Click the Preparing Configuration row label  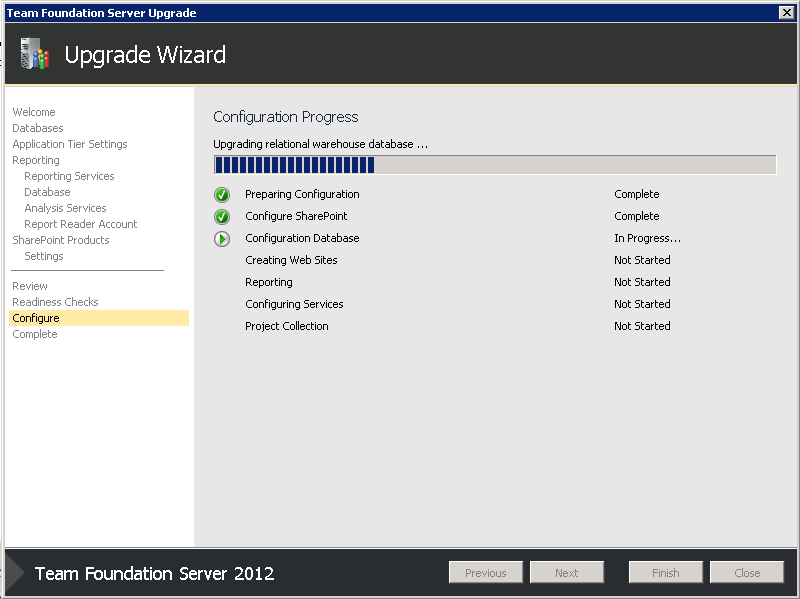(x=302, y=194)
